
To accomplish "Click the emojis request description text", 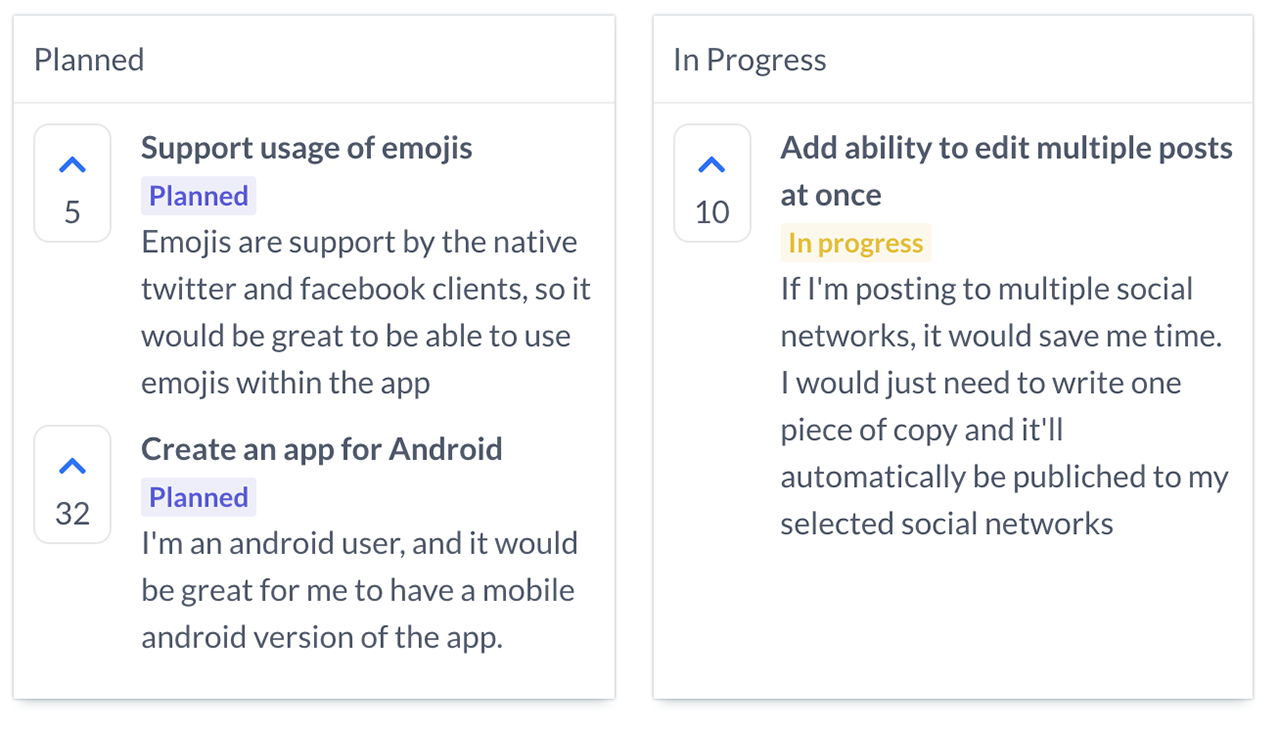I will point(365,312).
